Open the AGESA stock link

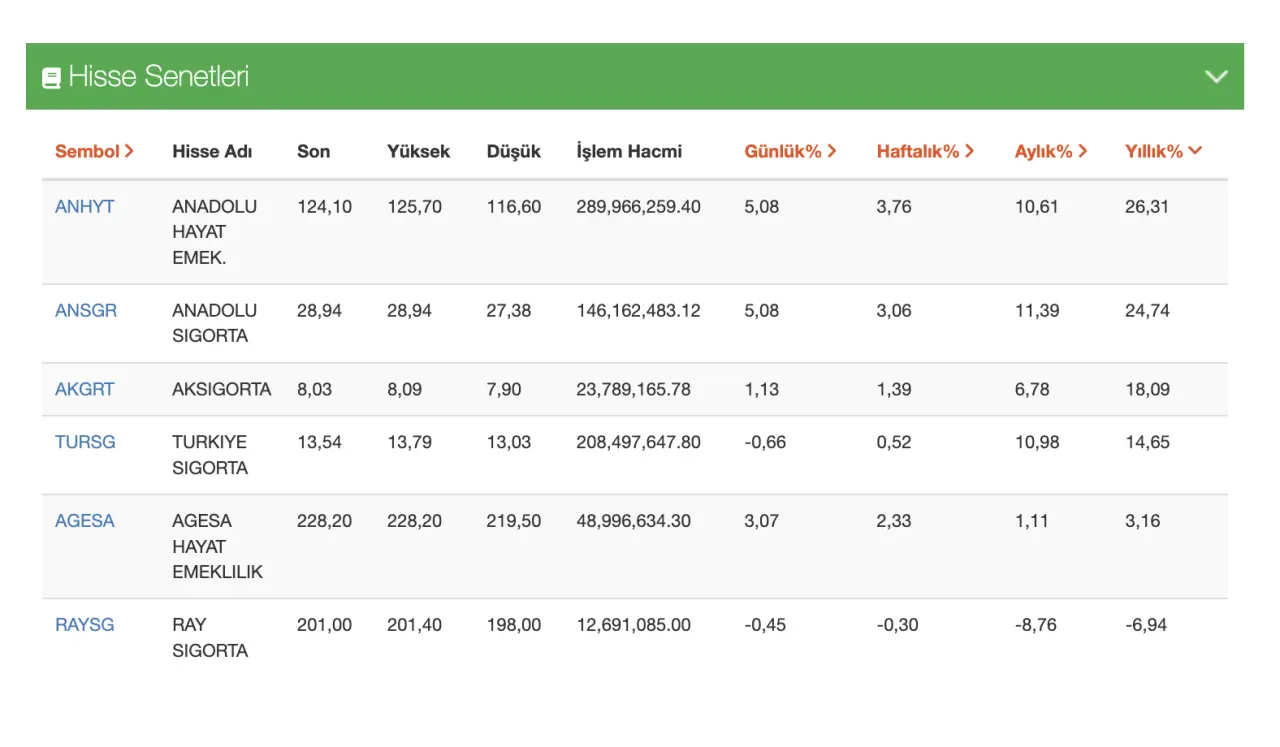click(x=84, y=521)
